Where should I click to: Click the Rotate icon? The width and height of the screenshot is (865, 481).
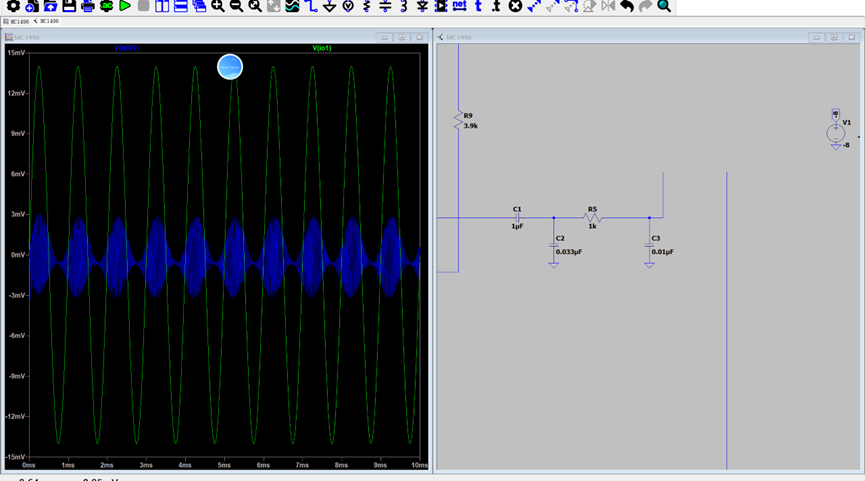[590, 6]
